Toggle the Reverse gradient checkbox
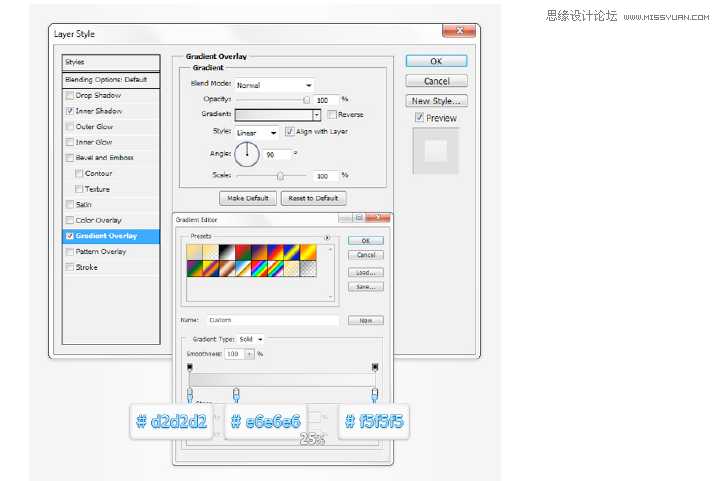The height and width of the screenshot is (481, 720). coord(332,115)
